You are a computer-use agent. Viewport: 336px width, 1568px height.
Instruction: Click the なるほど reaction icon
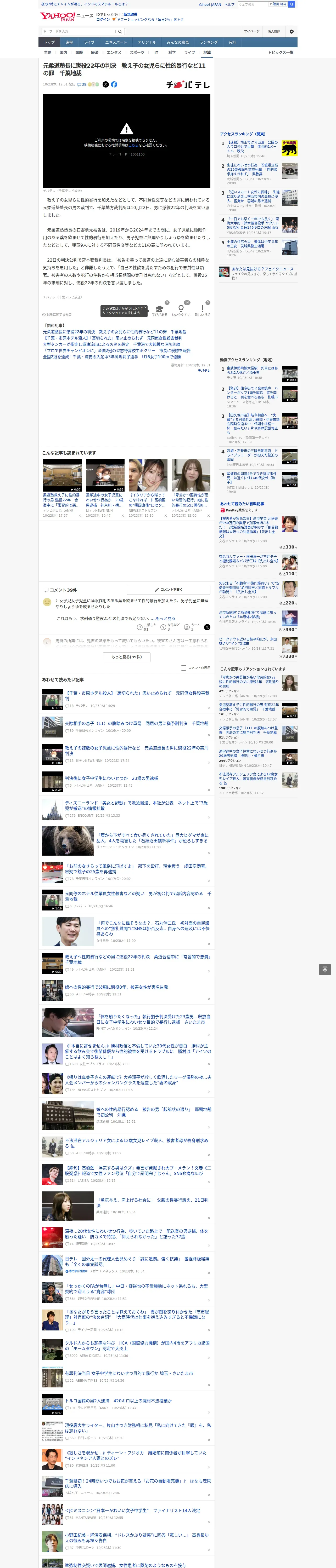pyautogui.click(x=164, y=627)
